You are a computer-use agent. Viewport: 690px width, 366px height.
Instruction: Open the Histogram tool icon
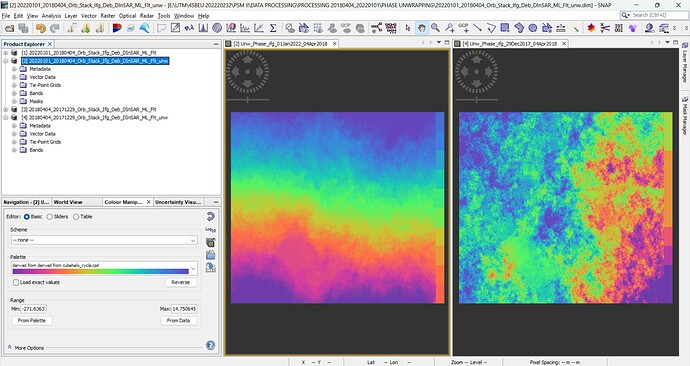[x=203, y=28]
